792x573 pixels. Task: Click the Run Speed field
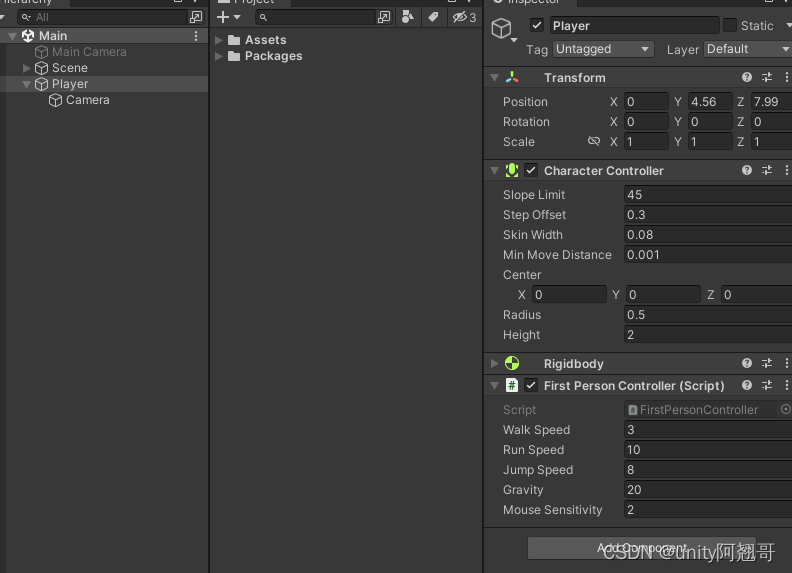[708, 450]
